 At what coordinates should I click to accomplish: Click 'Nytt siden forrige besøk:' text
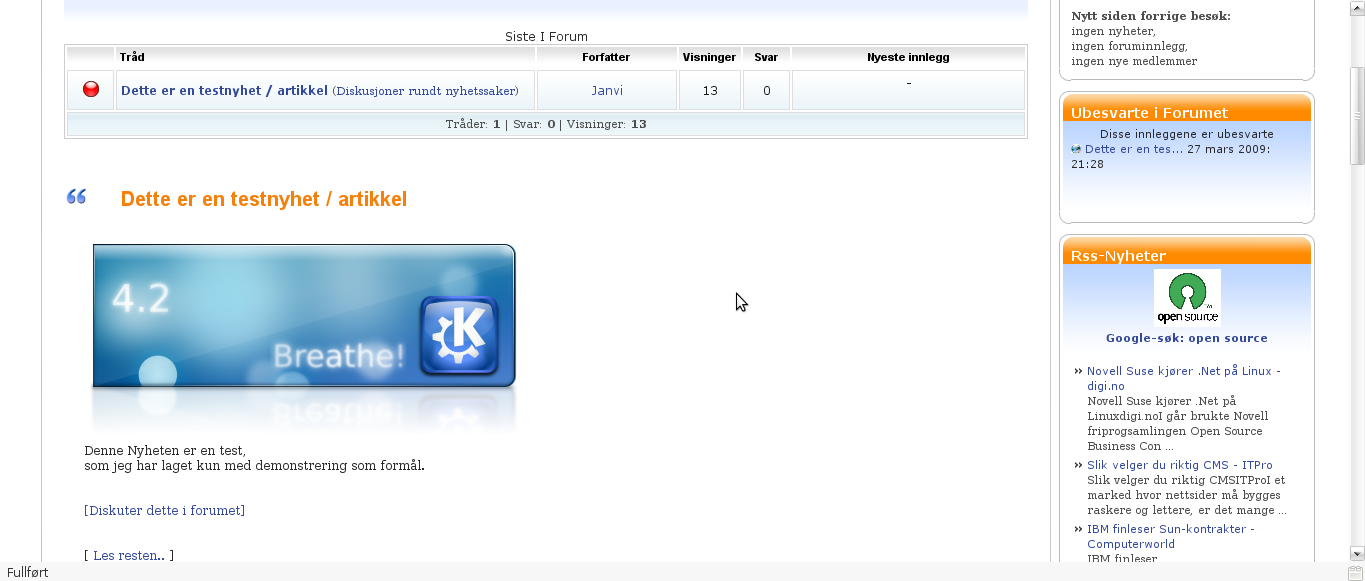tap(1151, 16)
